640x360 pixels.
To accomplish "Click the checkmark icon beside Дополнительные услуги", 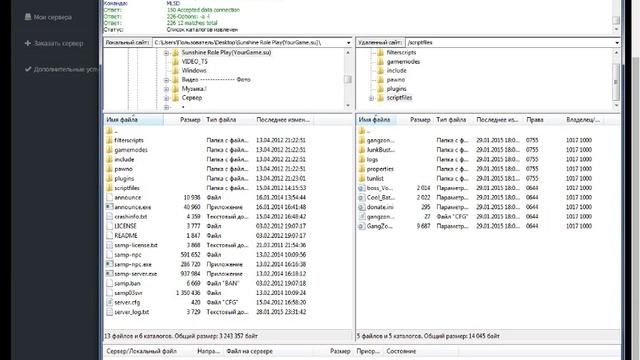I will tap(28, 69).
